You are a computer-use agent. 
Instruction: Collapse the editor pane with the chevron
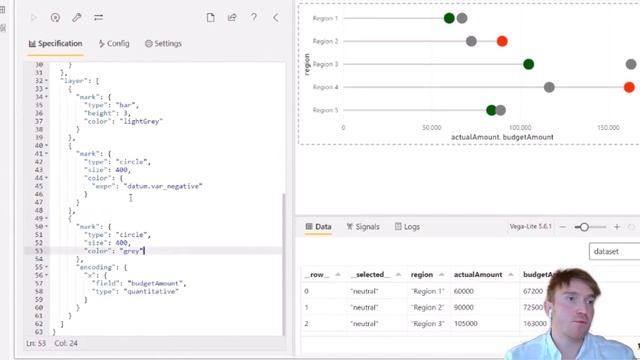[276, 18]
